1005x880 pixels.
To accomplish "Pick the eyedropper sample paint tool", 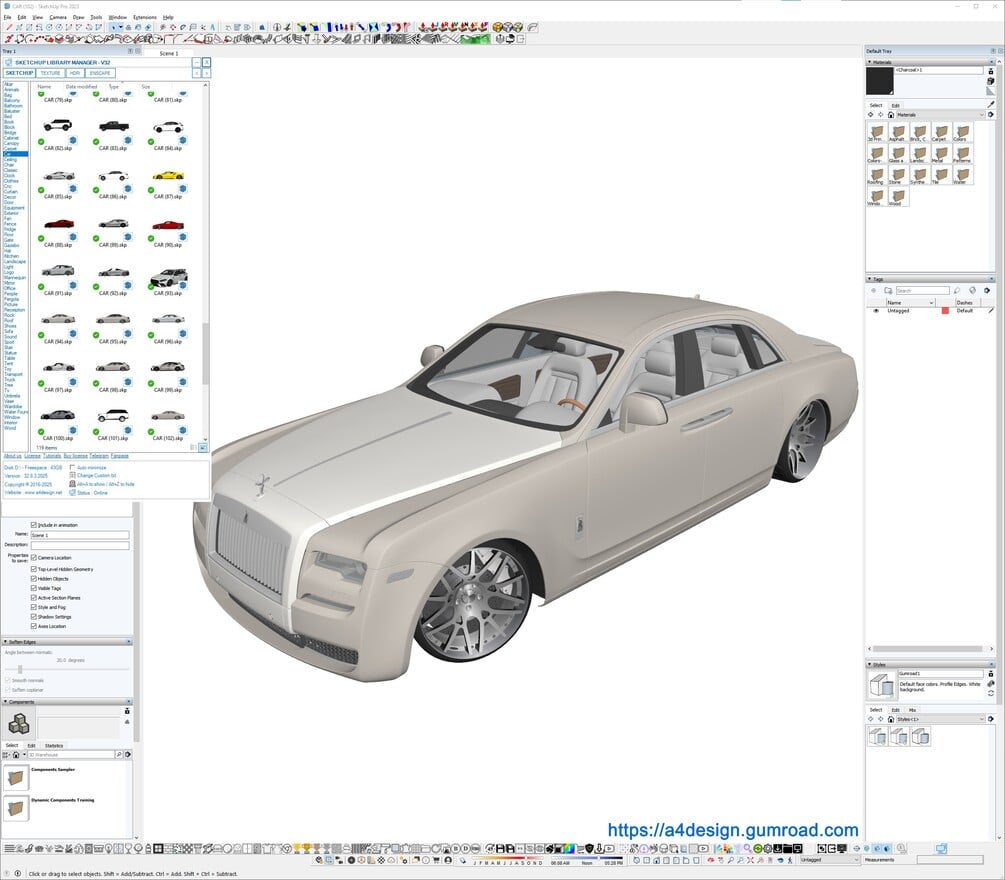I will tap(991, 104).
